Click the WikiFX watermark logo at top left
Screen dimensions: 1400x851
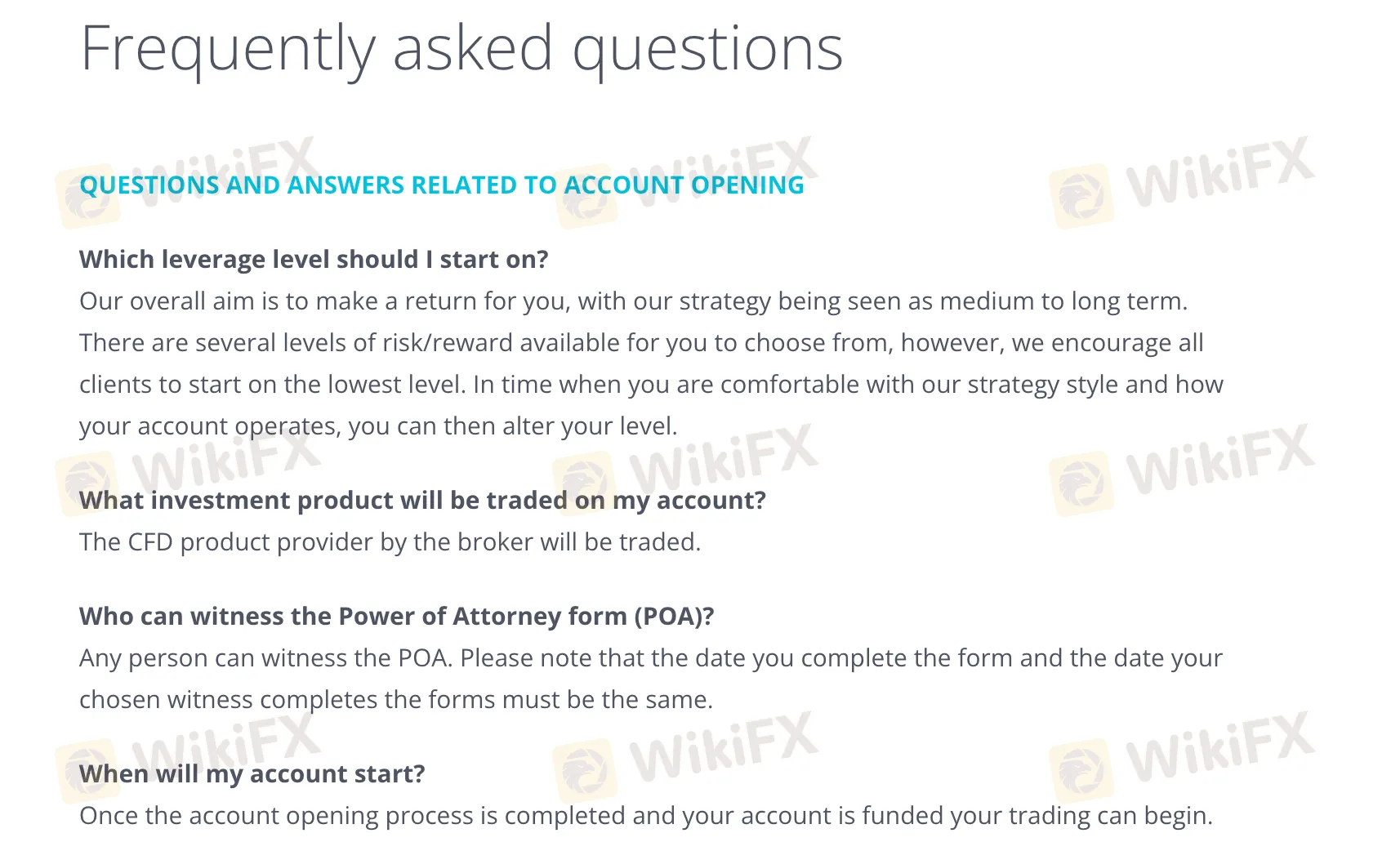[187, 181]
